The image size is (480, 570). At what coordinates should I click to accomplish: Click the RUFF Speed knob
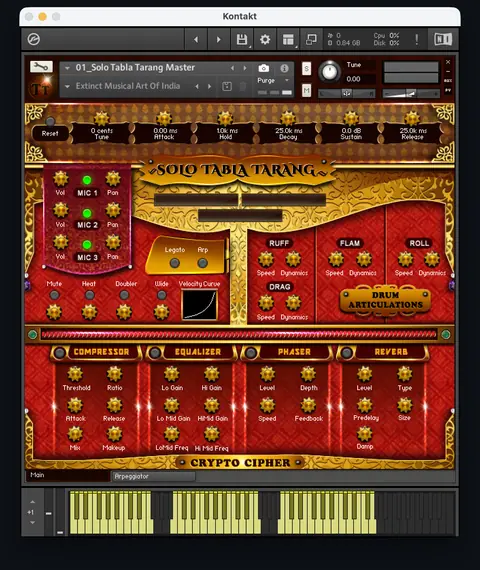(266, 259)
